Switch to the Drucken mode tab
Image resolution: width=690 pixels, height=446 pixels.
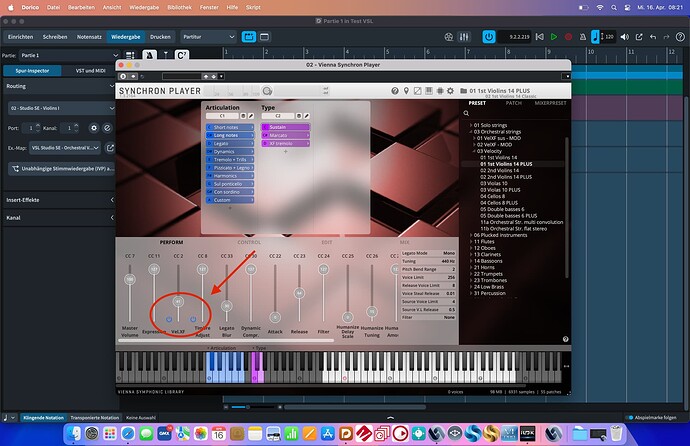pyautogui.click(x=160, y=37)
